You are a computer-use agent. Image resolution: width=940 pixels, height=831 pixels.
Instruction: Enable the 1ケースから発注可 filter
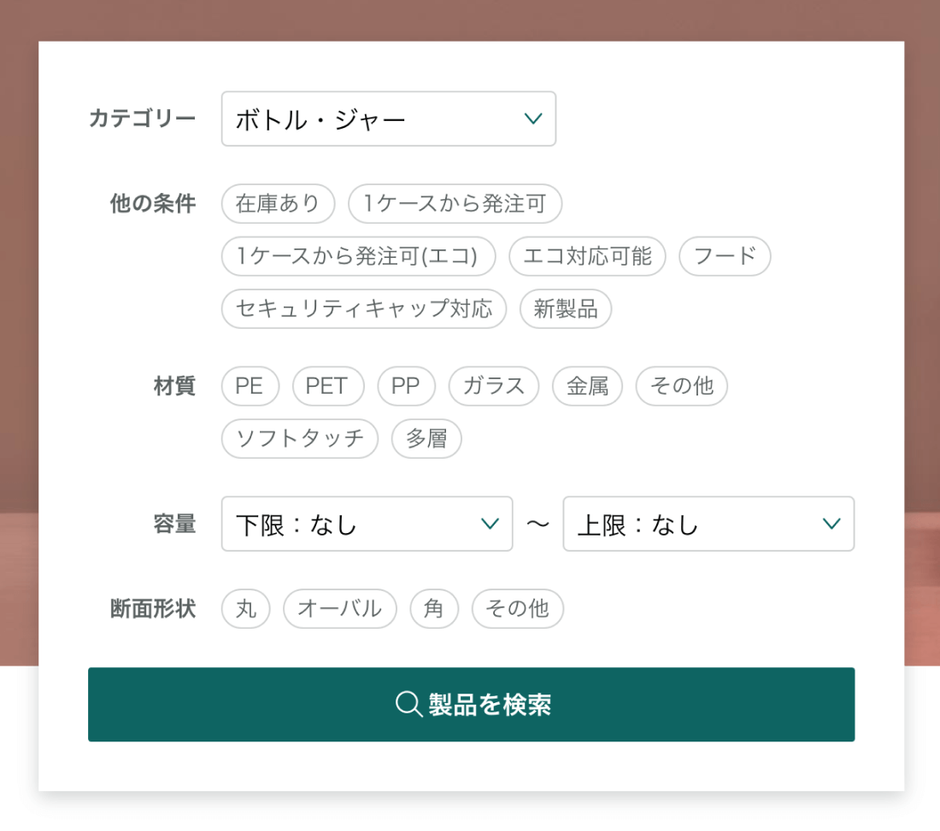pyautogui.click(x=455, y=203)
